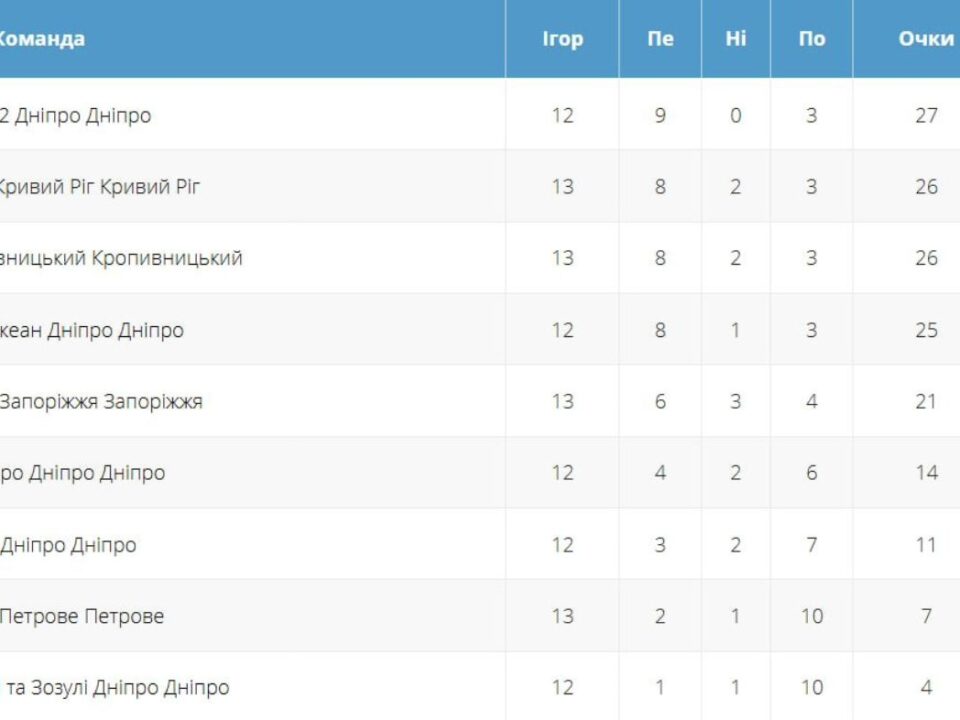Select the 2 Дніпро Дніпро team row
960x720 pixels.
pyautogui.click(x=75, y=116)
